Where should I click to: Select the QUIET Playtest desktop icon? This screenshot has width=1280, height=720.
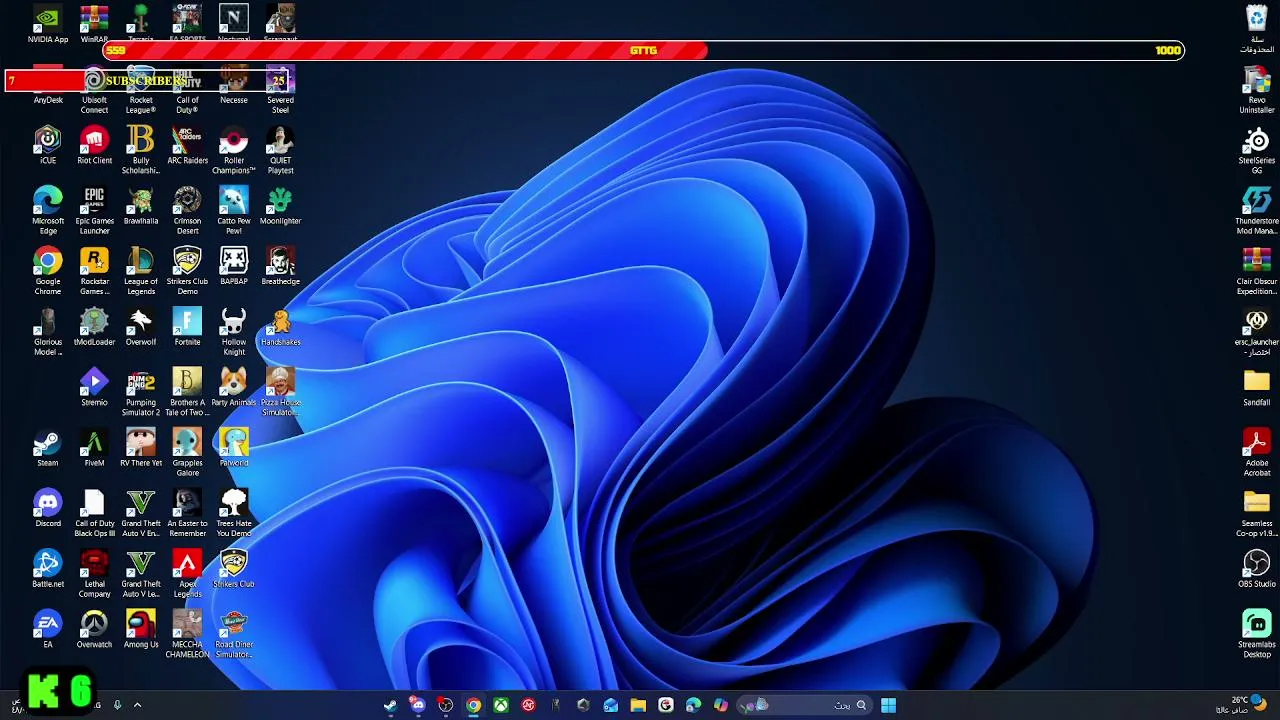(x=280, y=151)
